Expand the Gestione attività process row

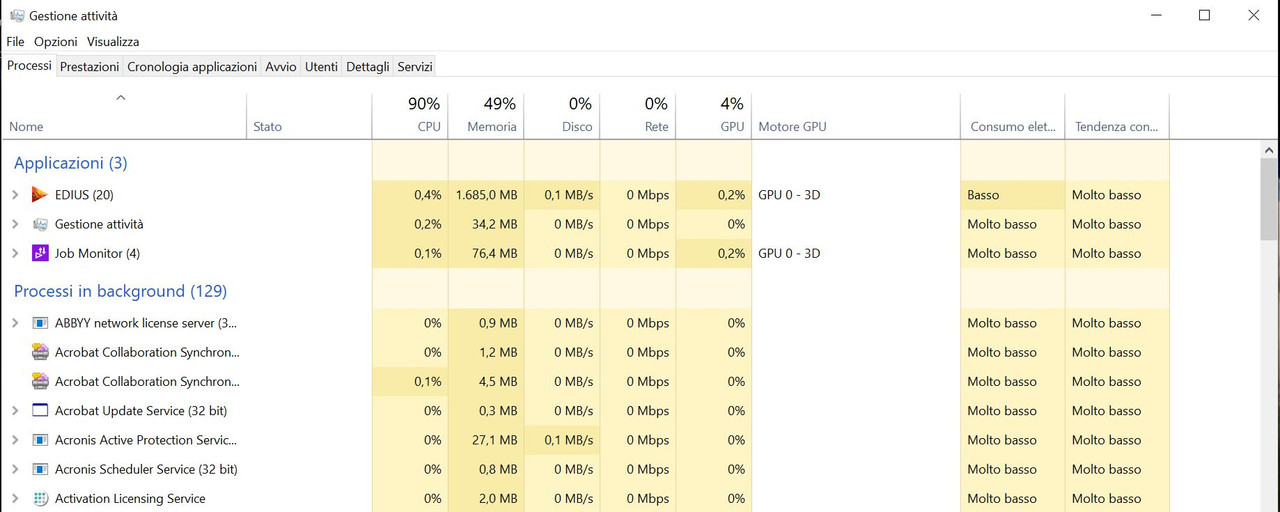point(15,224)
